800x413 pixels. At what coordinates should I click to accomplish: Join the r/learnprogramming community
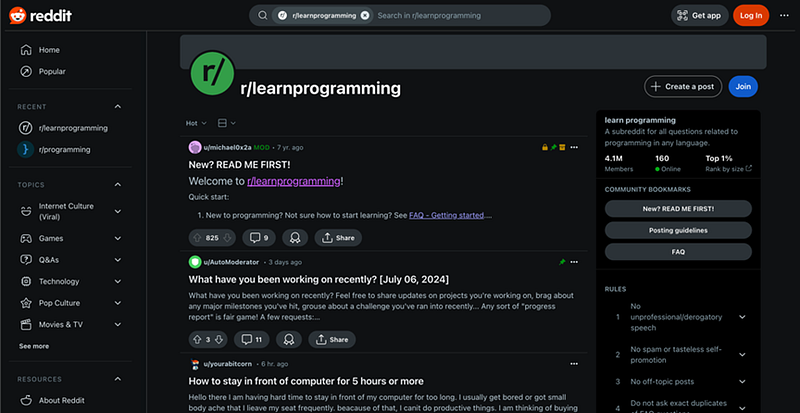coord(743,86)
